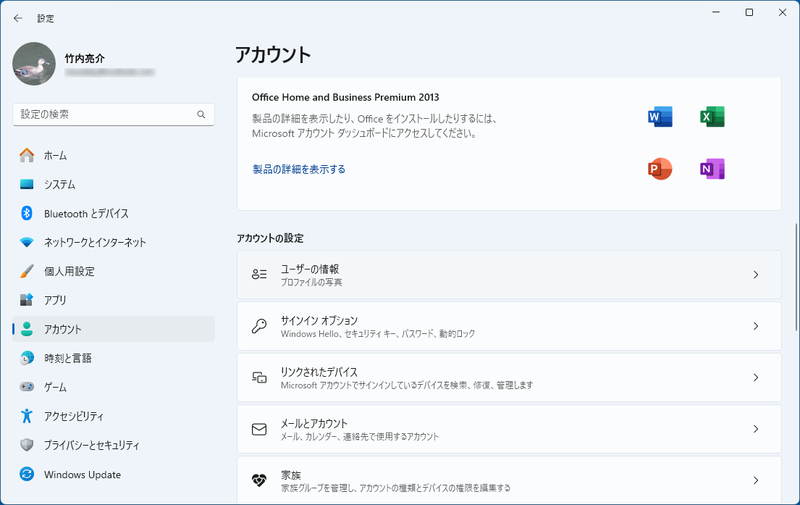Open ユーザーの情報 settings row

pyautogui.click(x=509, y=274)
